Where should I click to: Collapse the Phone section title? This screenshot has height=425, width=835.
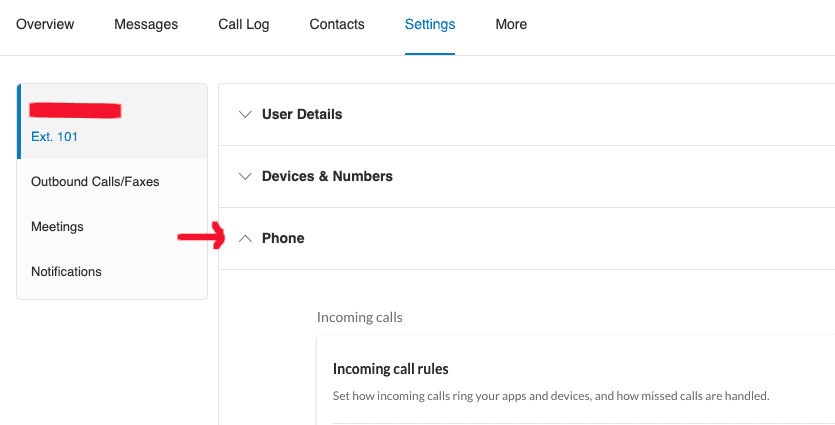(283, 238)
